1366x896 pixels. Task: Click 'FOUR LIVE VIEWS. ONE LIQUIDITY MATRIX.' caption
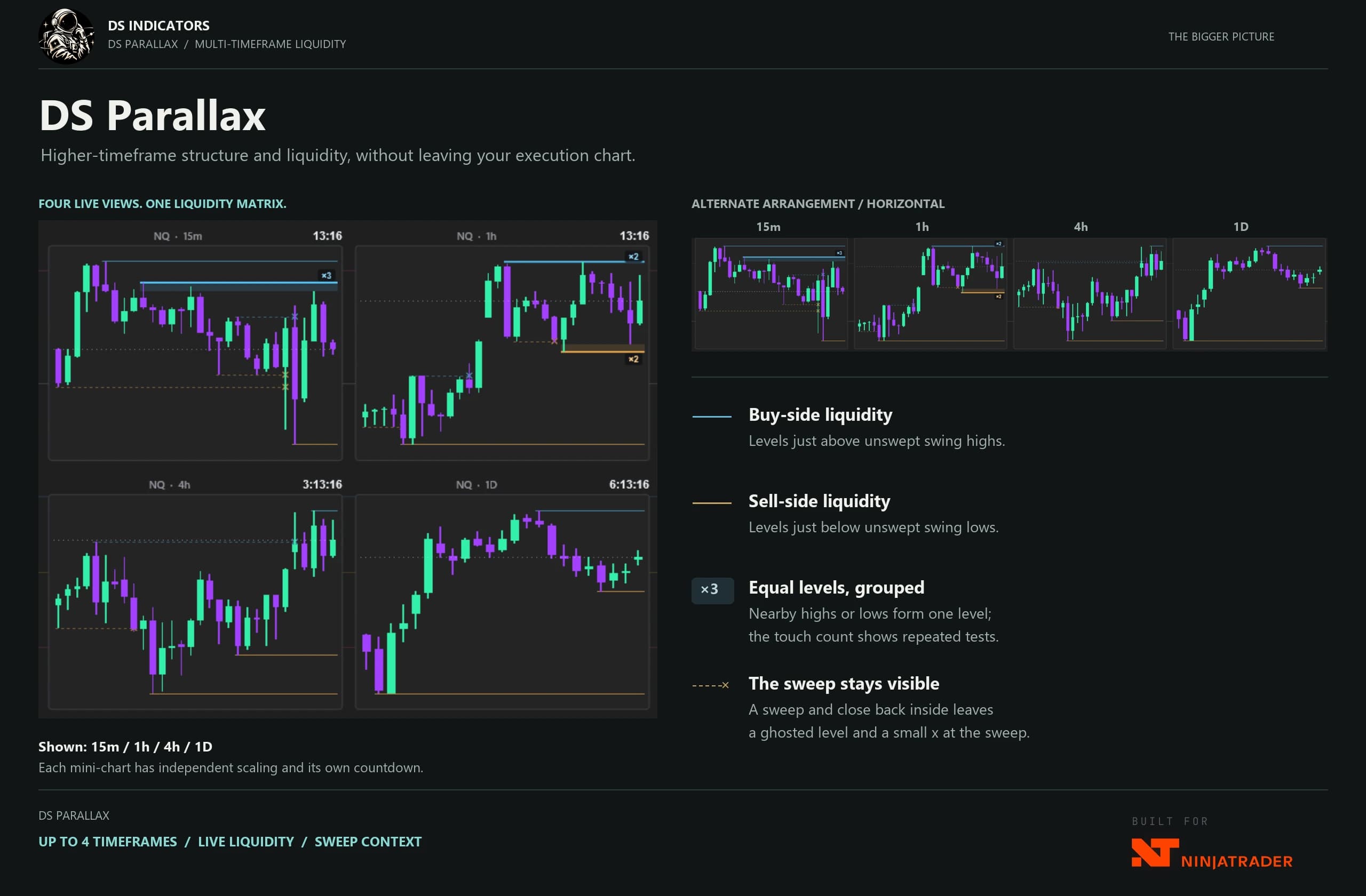tap(162, 204)
